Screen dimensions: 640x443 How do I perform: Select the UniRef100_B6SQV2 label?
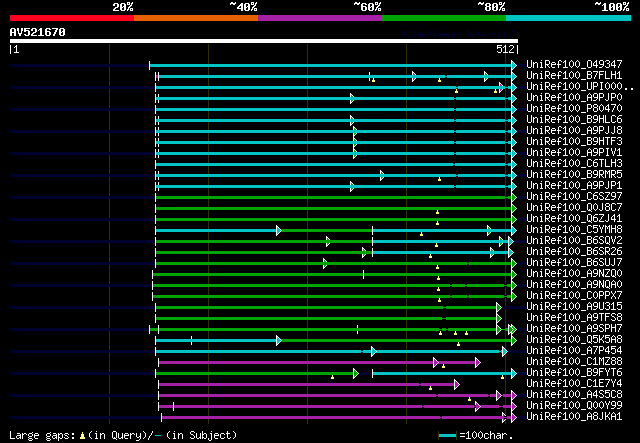coord(574,240)
